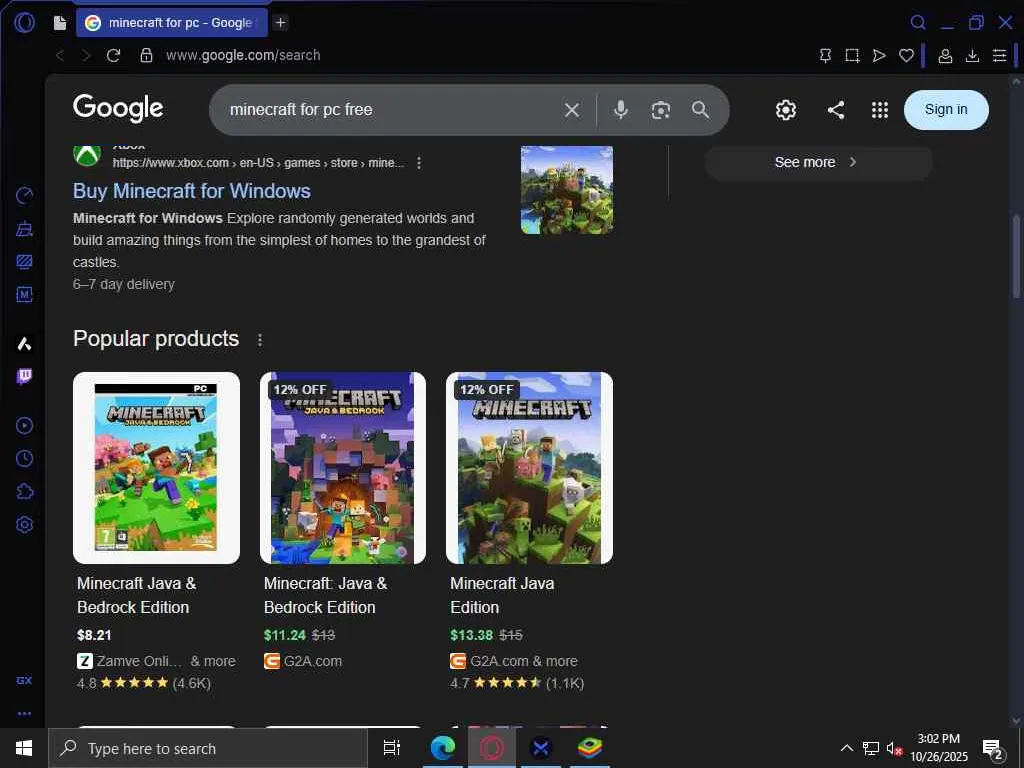Open the 12% OFF Java & Bedrock image
The width and height of the screenshot is (1024, 768).
pyautogui.click(x=343, y=468)
